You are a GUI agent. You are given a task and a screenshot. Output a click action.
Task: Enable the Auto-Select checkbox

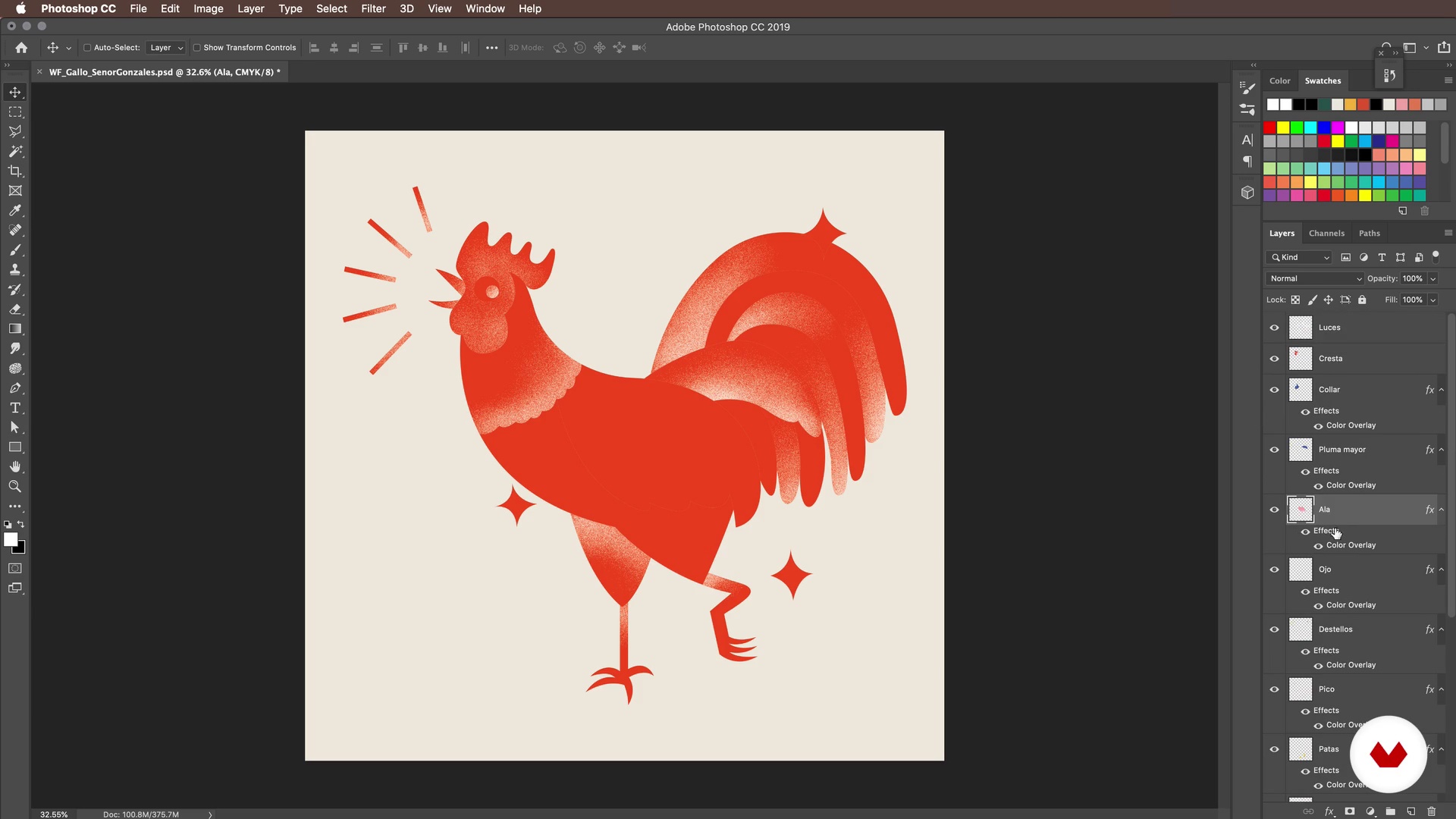click(x=87, y=48)
